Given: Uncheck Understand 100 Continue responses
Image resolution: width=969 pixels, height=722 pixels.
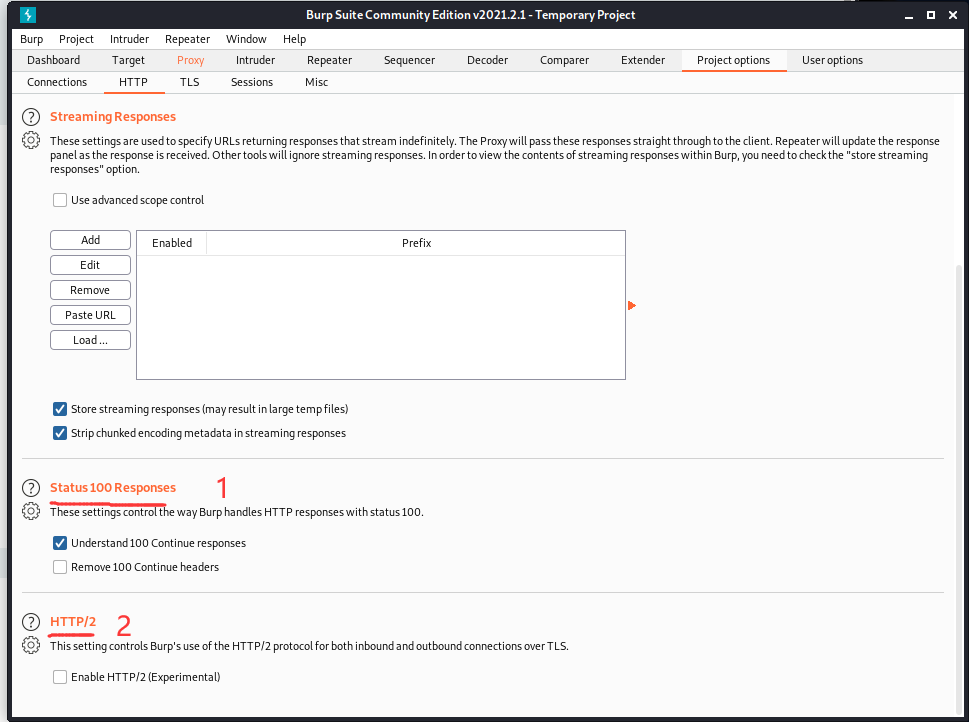Looking at the screenshot, I should pos(60,543).
